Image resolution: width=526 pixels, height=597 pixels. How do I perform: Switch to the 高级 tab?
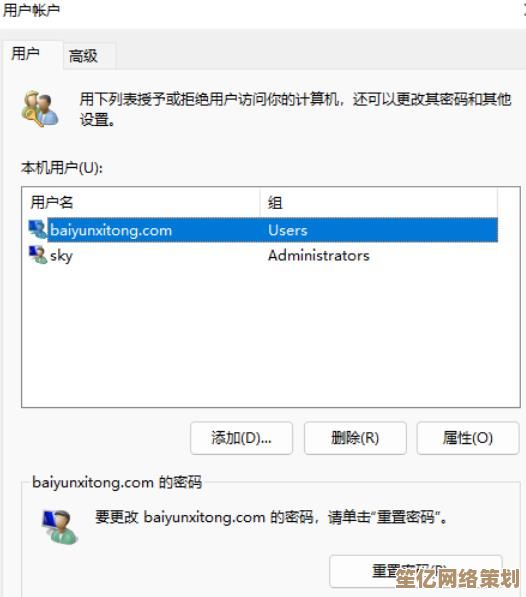(83, 56)
